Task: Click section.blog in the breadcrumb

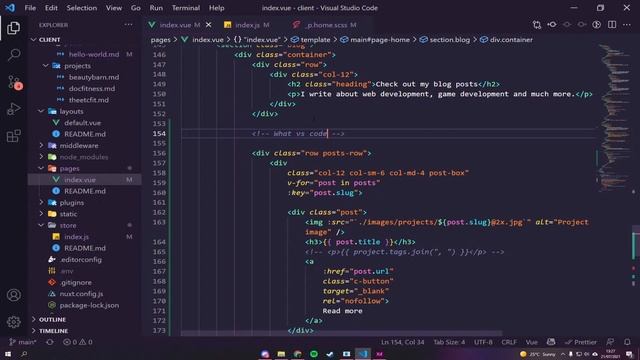Action: pyautogui.click(x=449, y=40)
